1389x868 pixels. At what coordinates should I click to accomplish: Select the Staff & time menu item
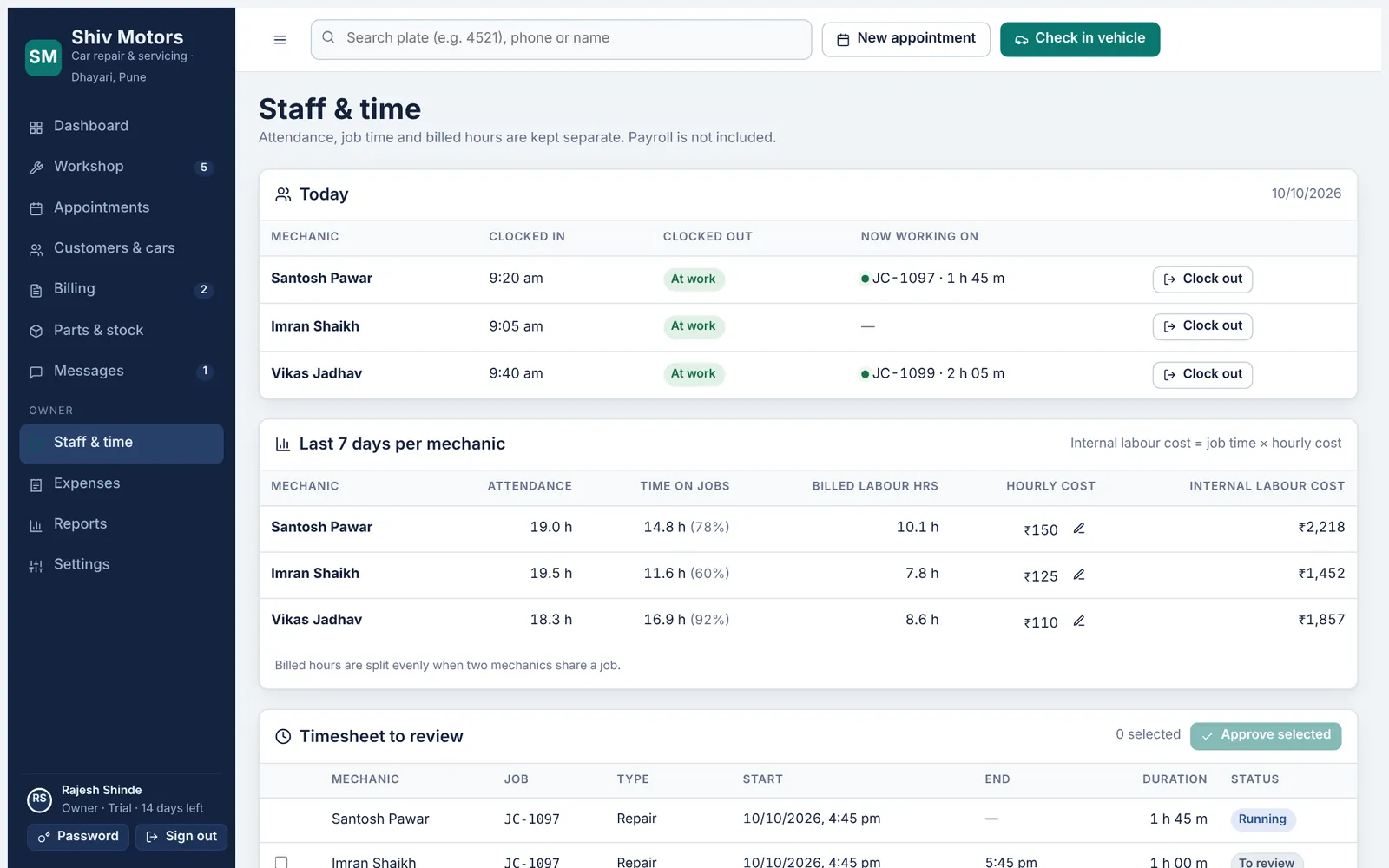click(122, 443)
